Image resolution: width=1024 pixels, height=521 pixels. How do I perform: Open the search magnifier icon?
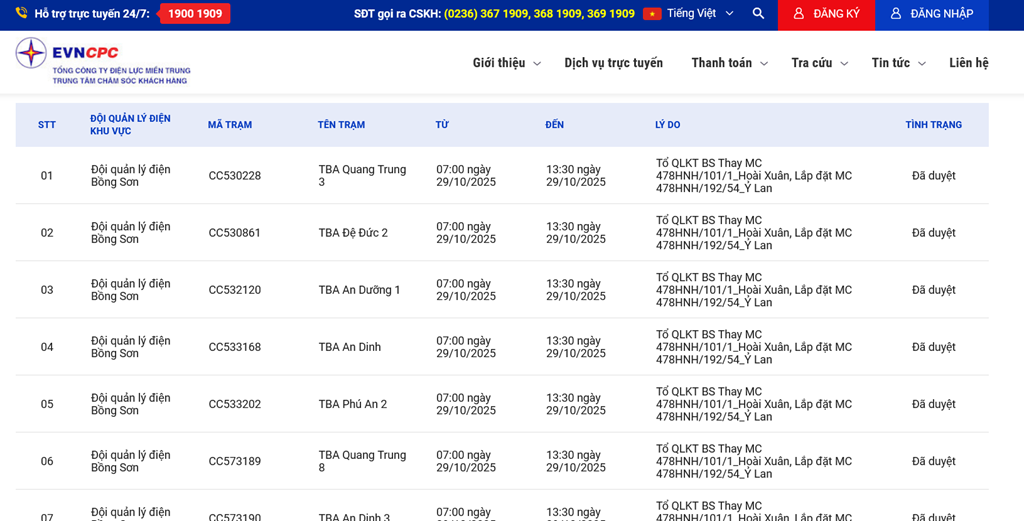point(758,14)
